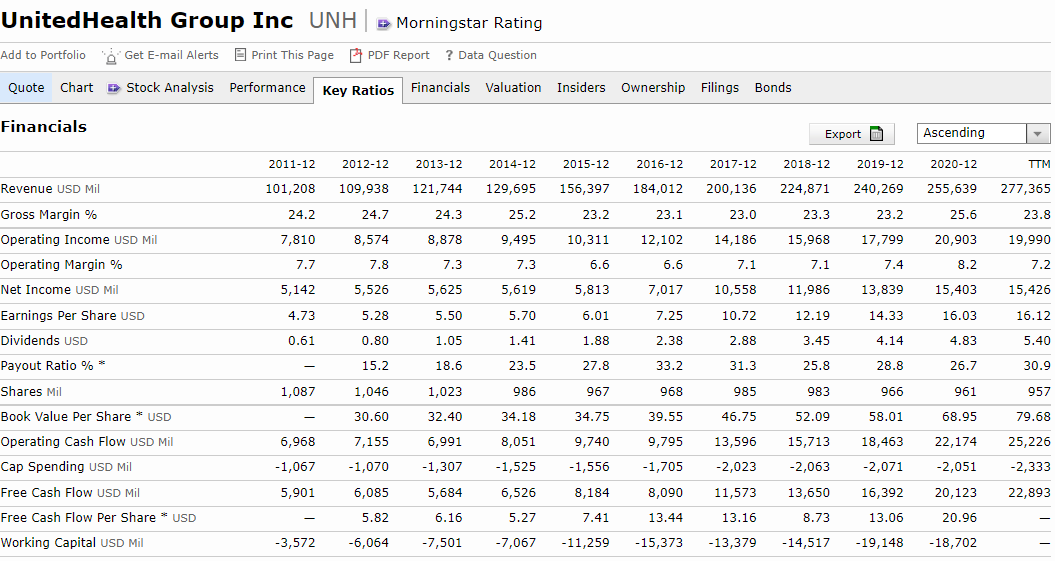
Task: Open the Financials tab
Action: [440, 87]
